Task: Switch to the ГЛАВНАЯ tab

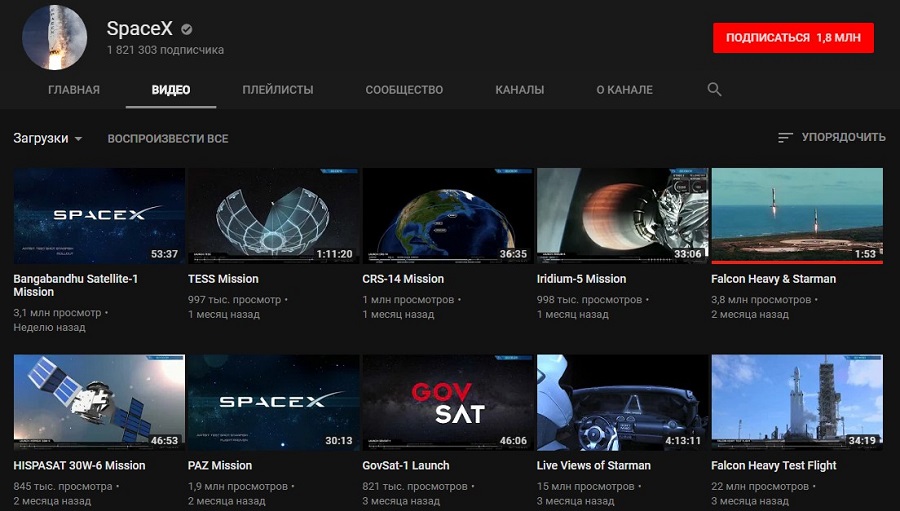Action: (74, 90)
